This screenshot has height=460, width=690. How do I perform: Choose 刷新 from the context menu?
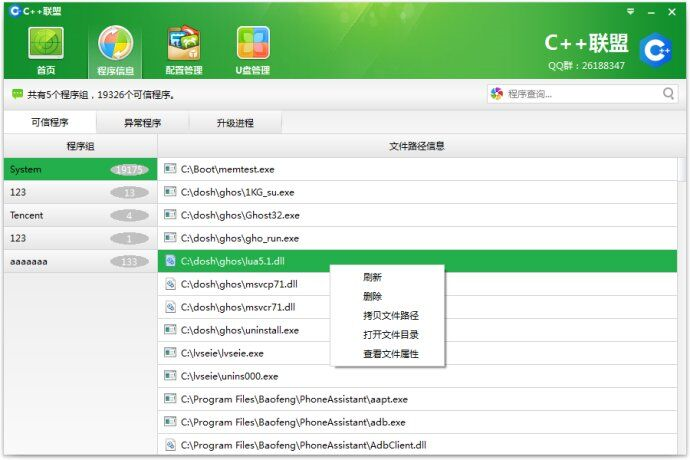372,277
